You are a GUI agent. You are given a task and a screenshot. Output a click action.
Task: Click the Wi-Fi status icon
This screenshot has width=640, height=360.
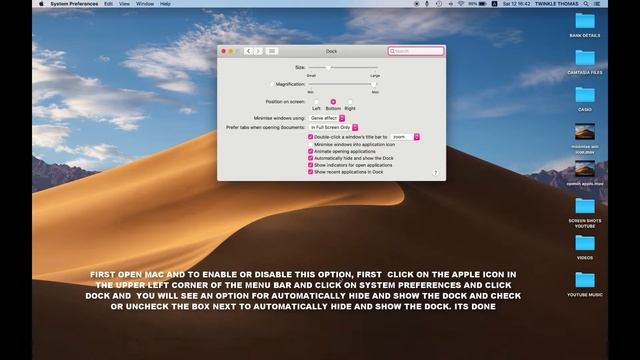tap(461, 4)
